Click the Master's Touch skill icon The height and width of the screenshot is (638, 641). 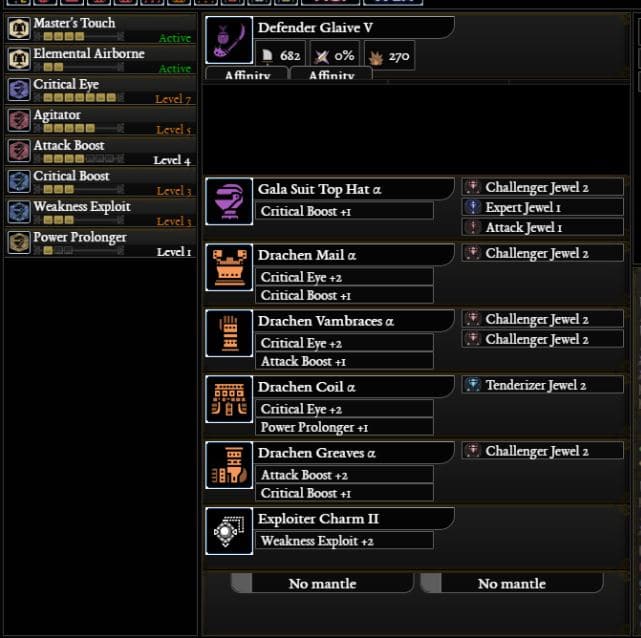pos(19,28)
